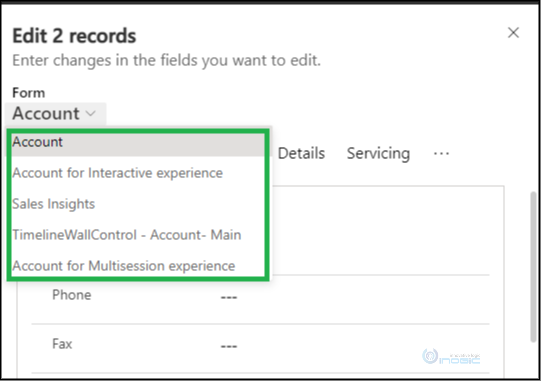Click the Phone field value

coord(229,297)
